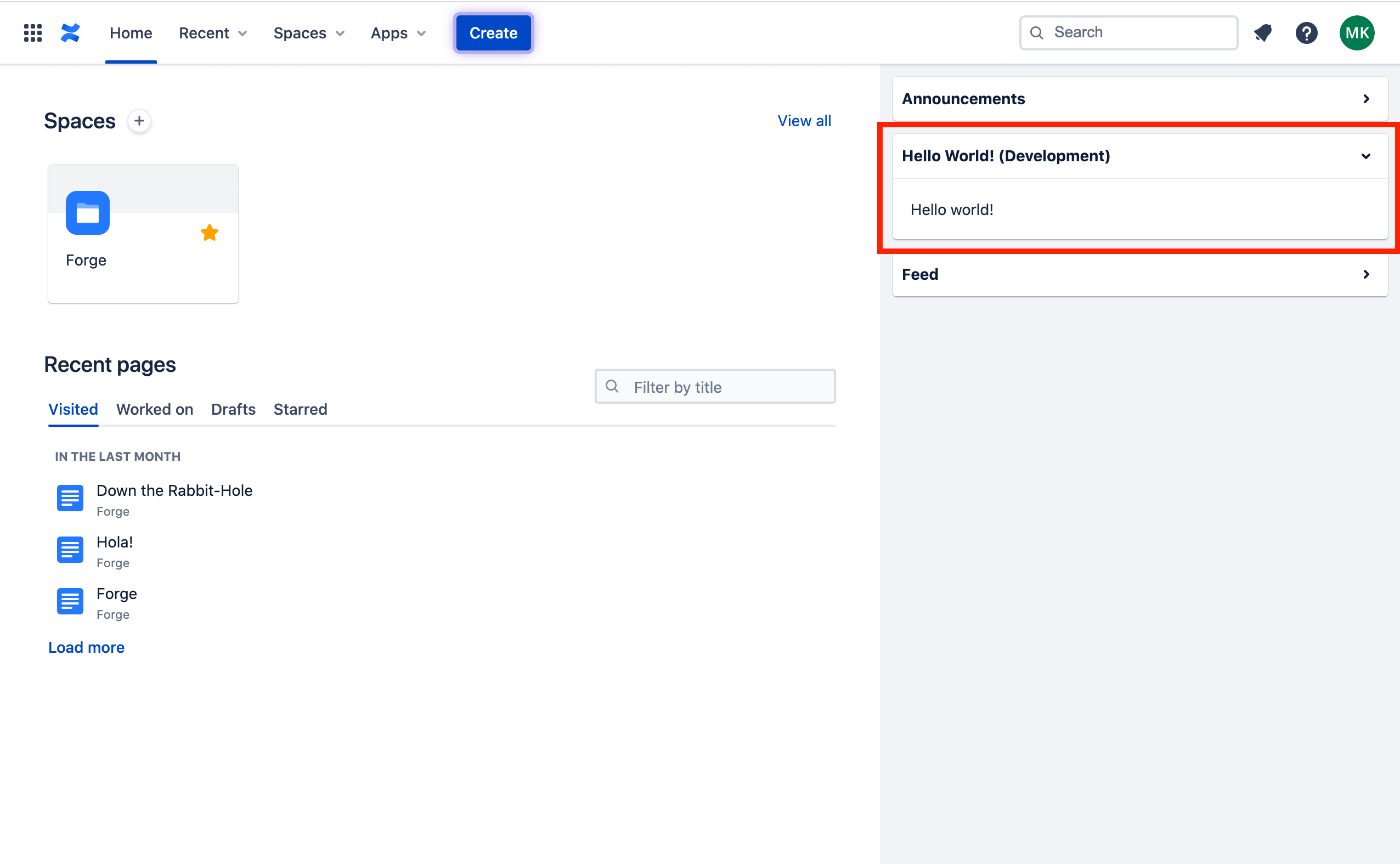Add a new space with the plus icon
The height and width of the screenshot is (864, 1400).
139,121
